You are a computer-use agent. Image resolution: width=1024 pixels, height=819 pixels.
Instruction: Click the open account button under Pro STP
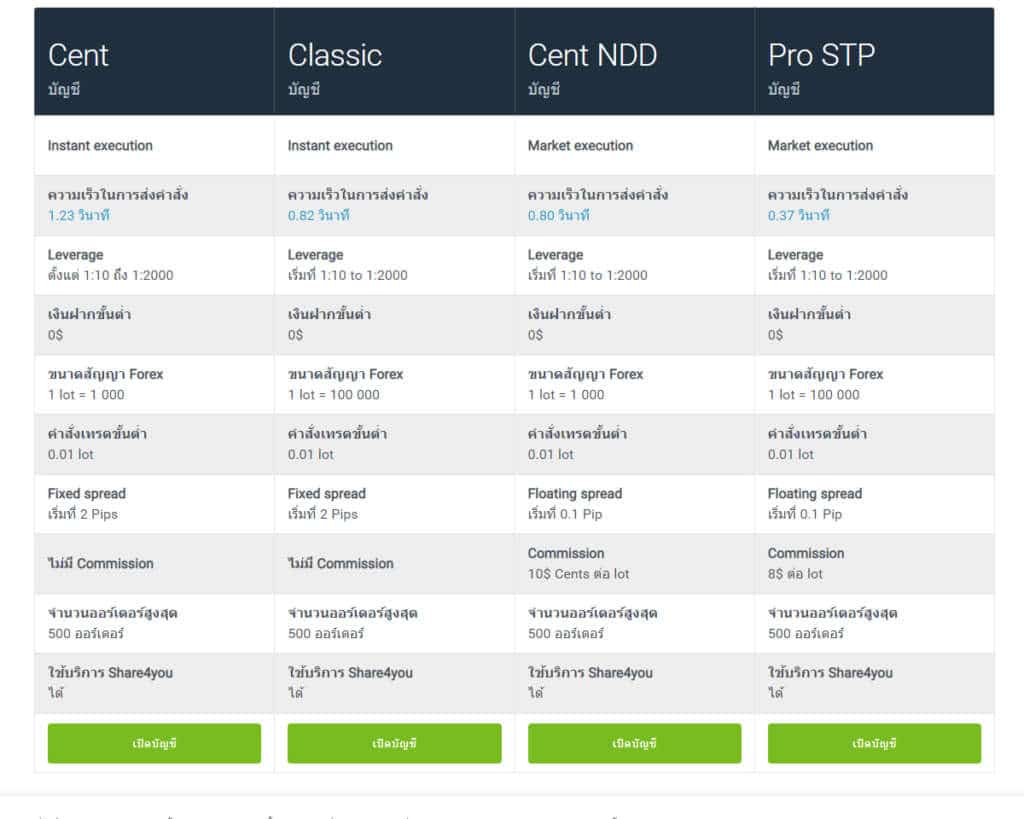(874, 743)
